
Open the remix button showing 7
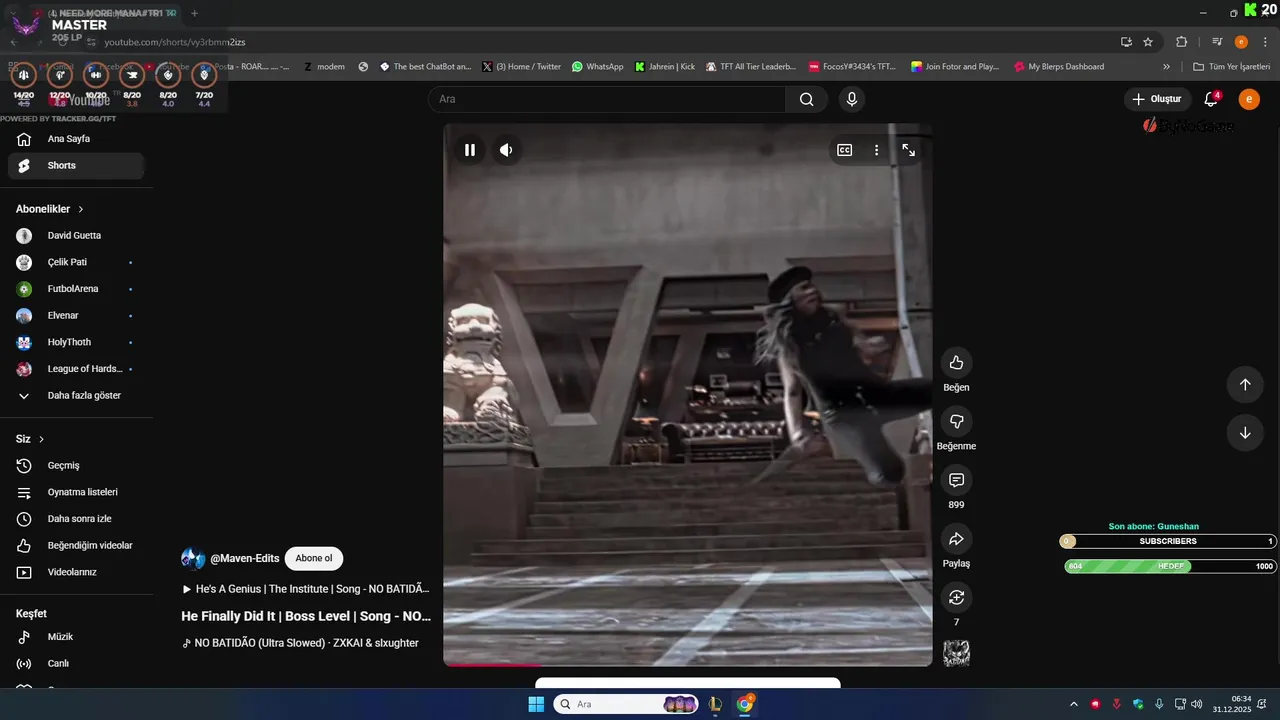(956, 597)
